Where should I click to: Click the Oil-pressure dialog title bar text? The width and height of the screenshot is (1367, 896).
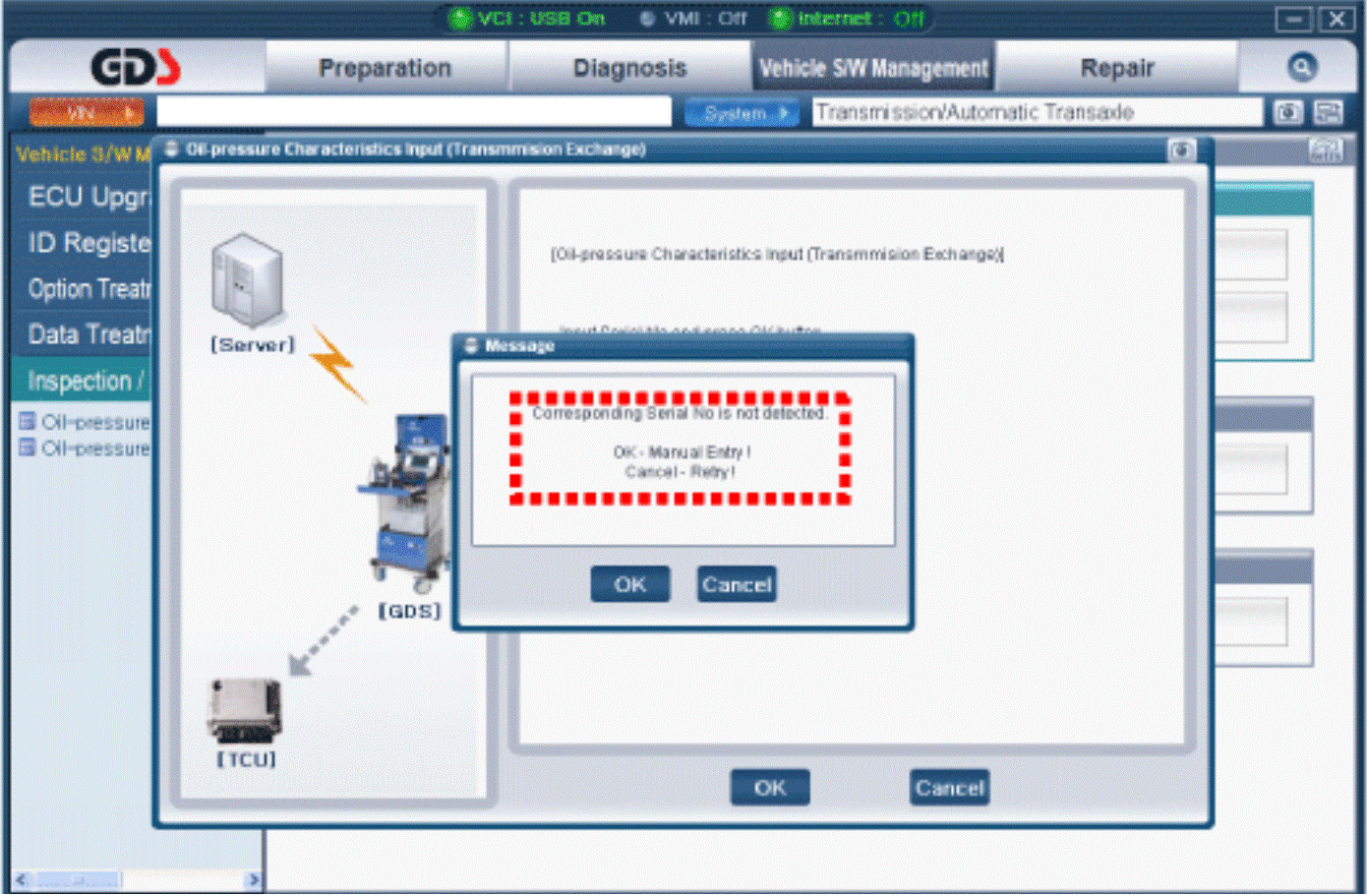pos(416,149)
